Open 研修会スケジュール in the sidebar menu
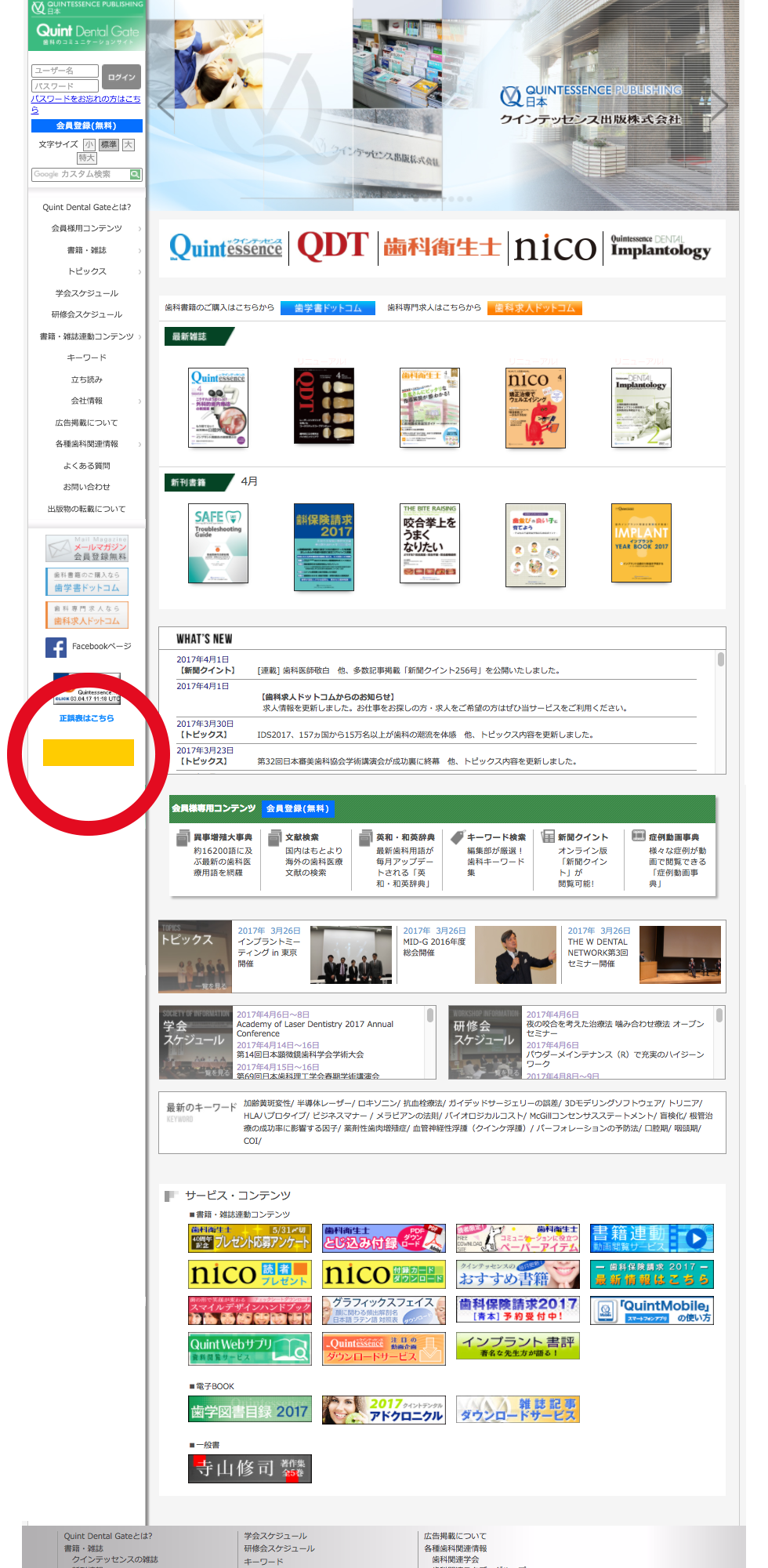Screen dimensions: 768x1568 coord(87,315)
